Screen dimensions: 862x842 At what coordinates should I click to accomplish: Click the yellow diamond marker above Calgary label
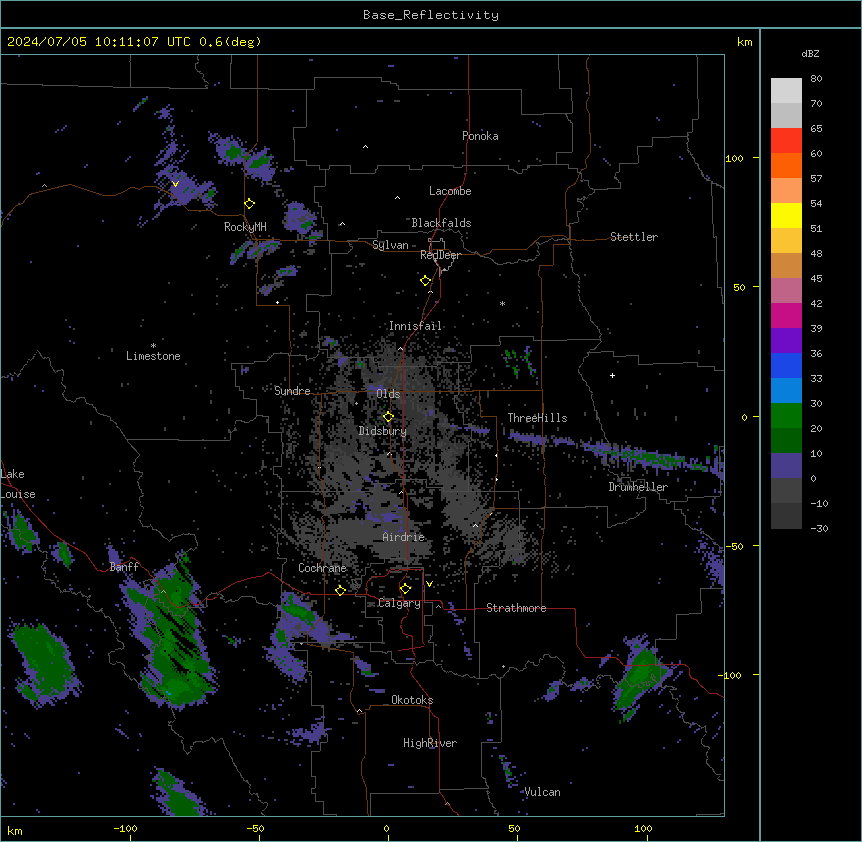pos(405,589)
